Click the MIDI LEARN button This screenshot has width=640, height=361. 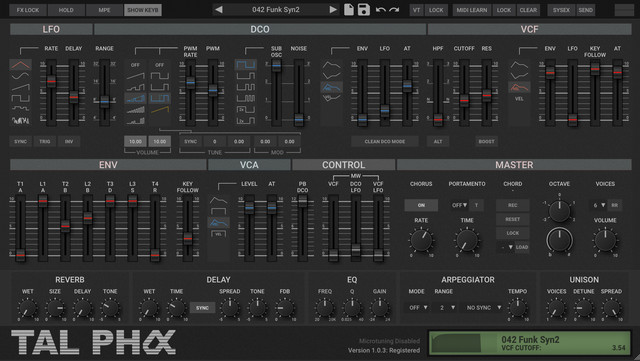point(472,10)
